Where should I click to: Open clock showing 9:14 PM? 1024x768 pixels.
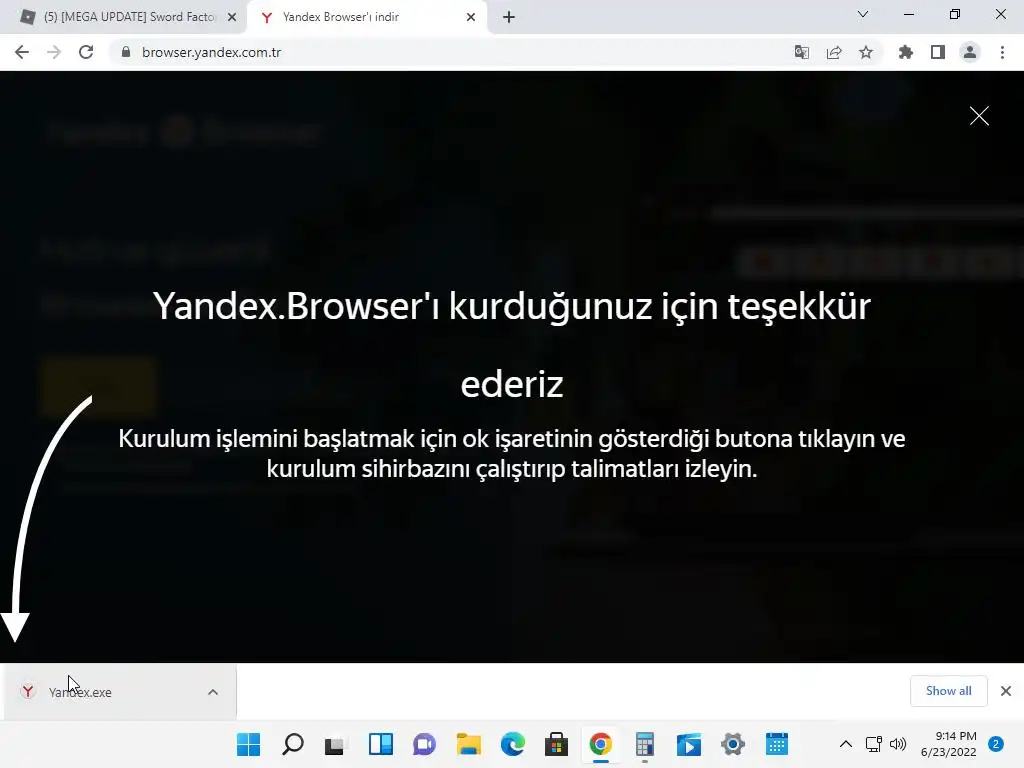948,744
